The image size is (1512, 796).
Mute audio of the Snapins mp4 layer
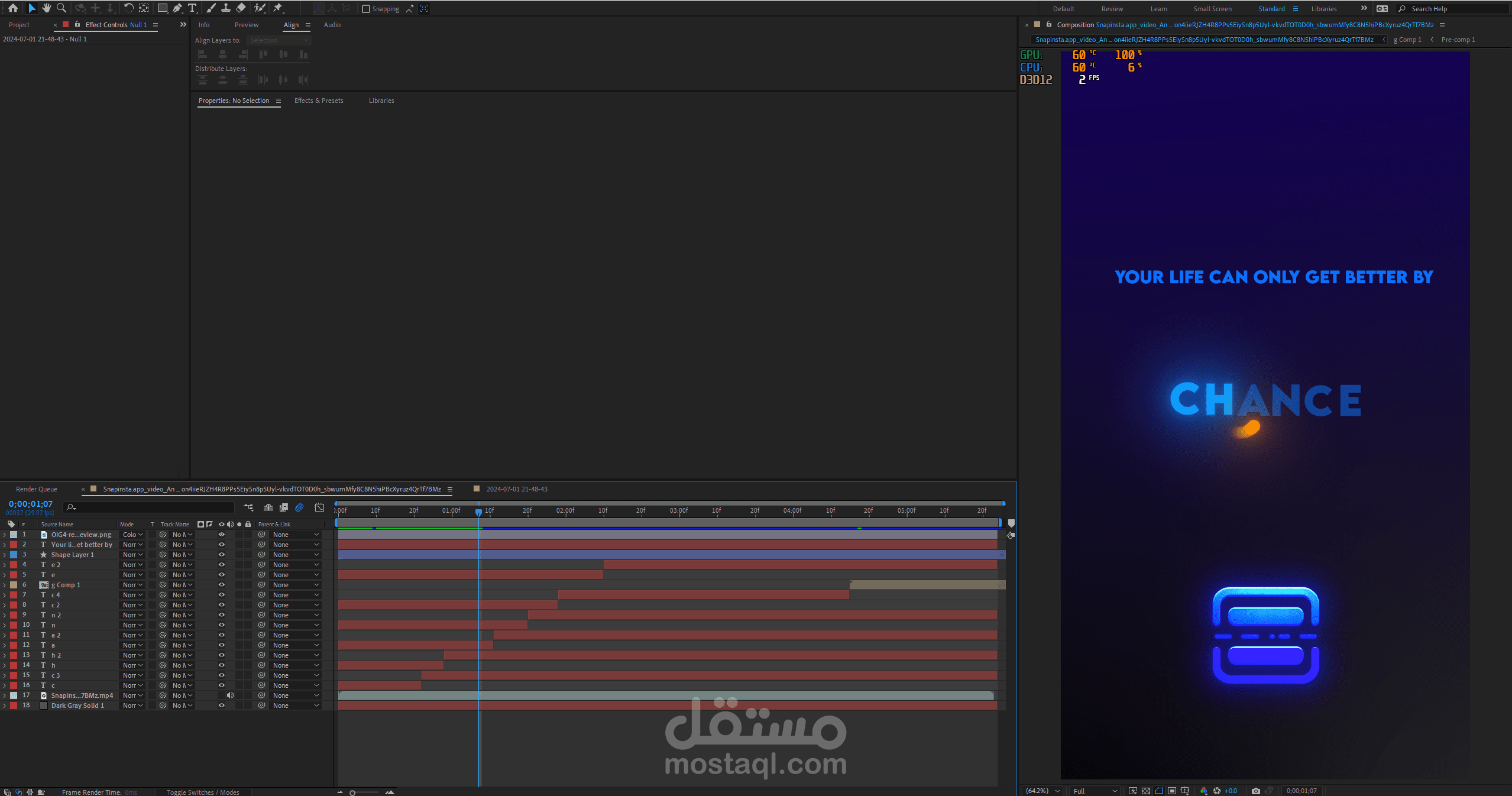pyautogui.click(x=230, y=695)
